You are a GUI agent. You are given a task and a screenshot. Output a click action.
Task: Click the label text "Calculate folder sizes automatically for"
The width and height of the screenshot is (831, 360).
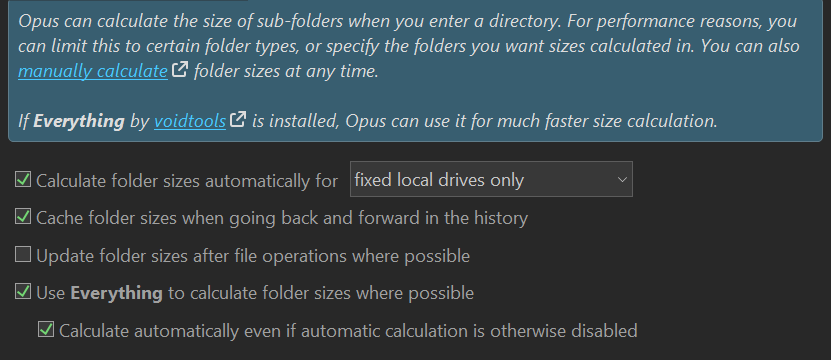[187, 181]
